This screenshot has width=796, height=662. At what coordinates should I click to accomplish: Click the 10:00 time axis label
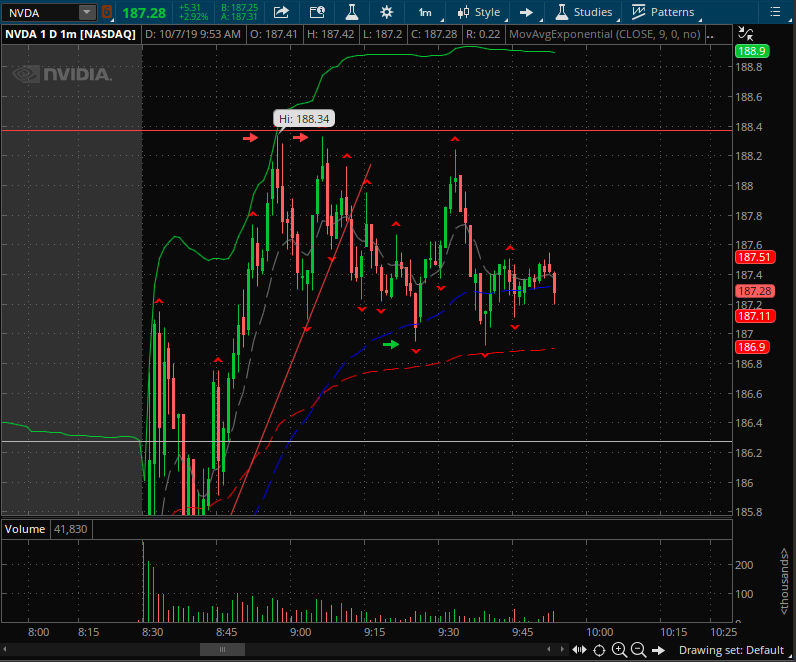click(x=600, y=633)
